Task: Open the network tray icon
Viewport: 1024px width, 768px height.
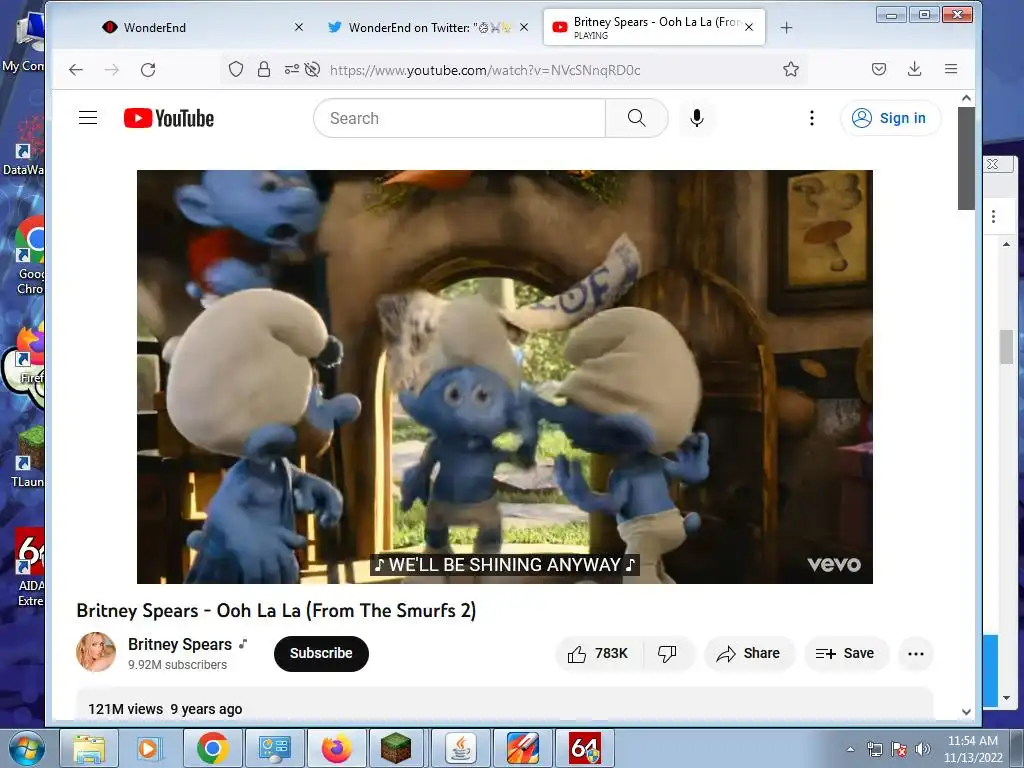Action: coord(874,749)
